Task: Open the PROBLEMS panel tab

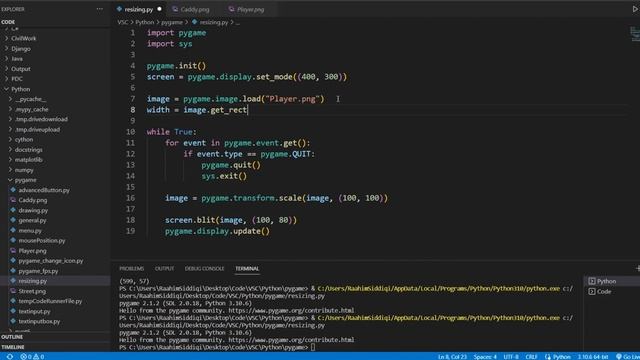Action: [x=131, y=269]
